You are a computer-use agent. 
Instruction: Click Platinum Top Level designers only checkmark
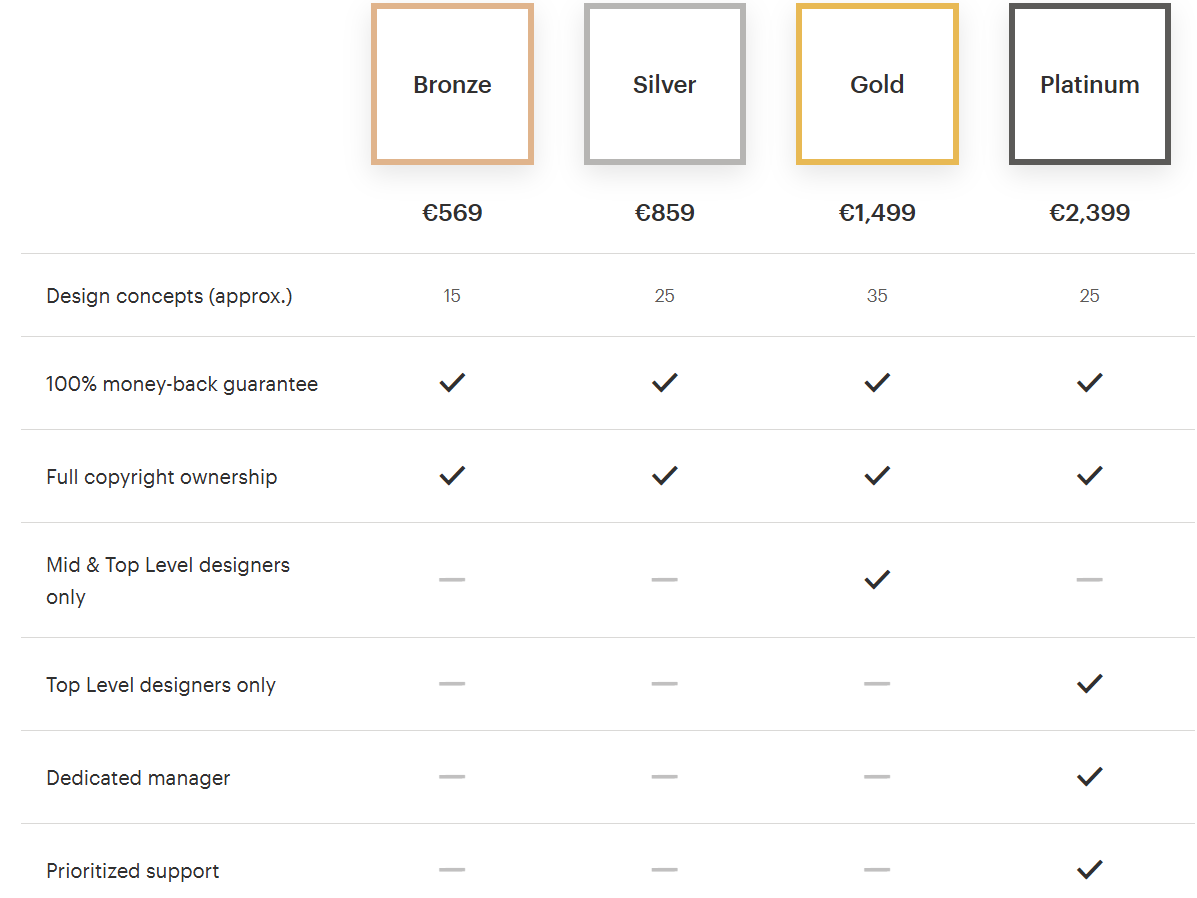coord(1090,683)
